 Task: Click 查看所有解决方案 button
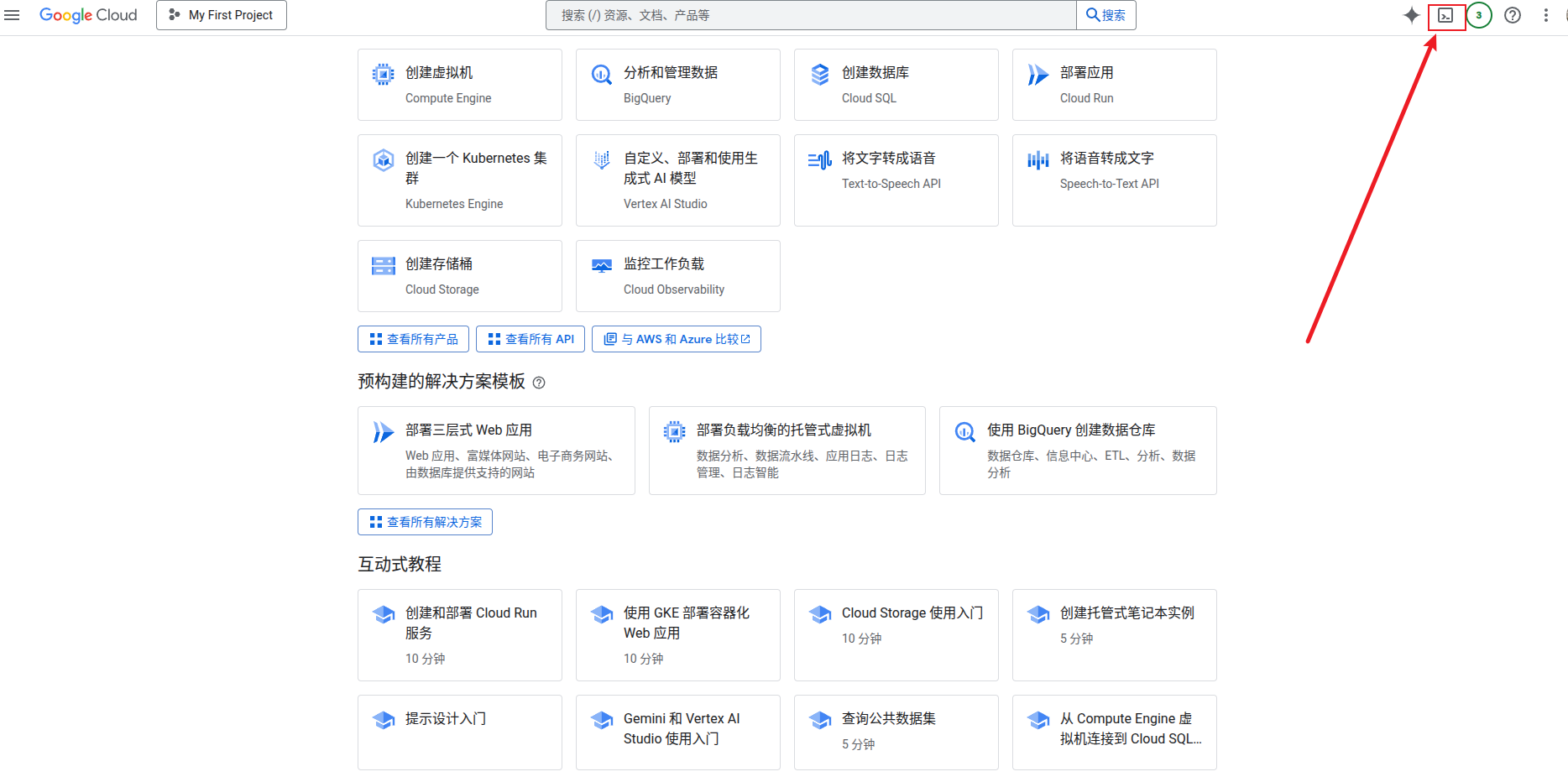point(425,522)
